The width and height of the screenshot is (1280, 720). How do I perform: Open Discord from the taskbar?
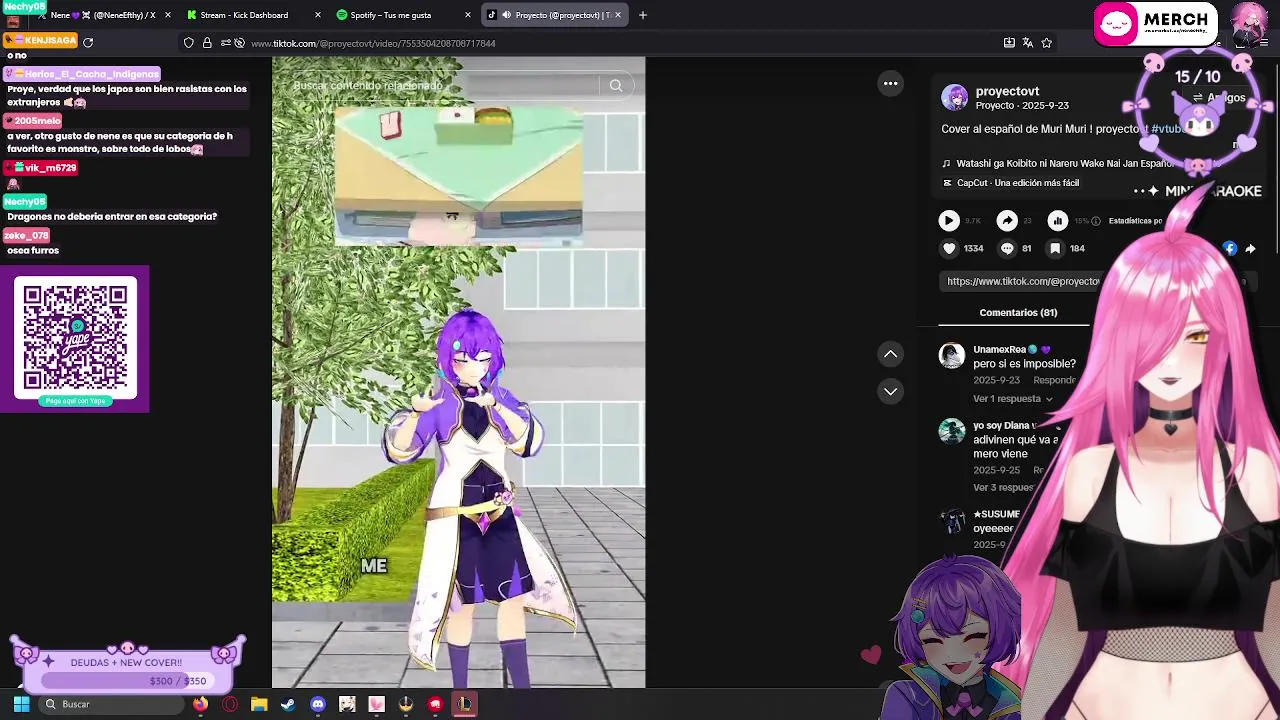click(318, 704)
